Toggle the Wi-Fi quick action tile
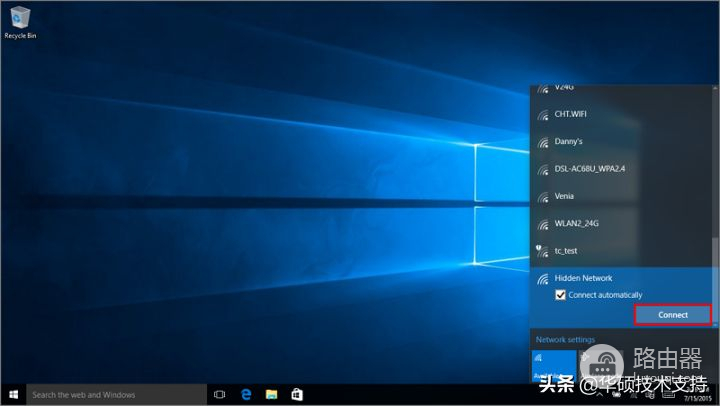The width and height of the screenshot is (720, 406). click(x=555, y=365)
